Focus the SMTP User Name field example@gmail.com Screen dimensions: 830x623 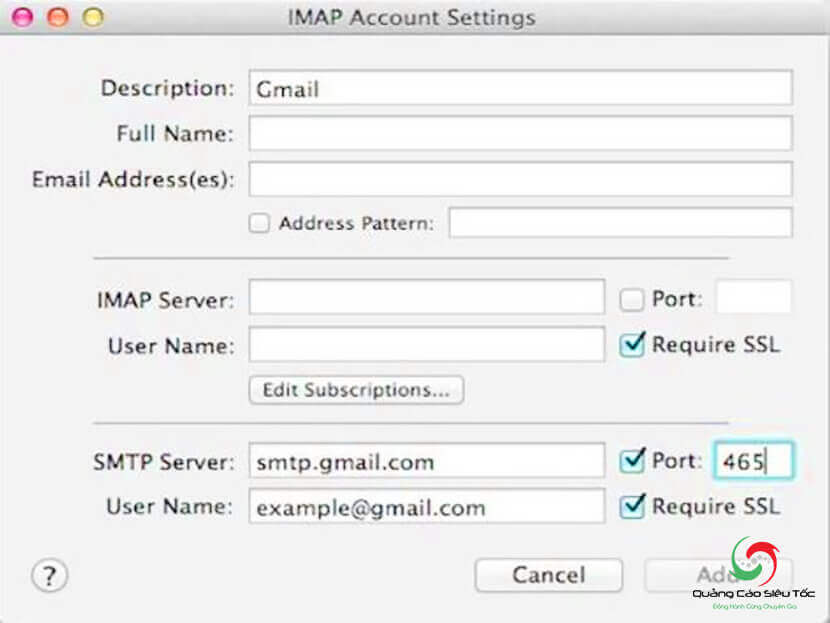pos(427,507)
